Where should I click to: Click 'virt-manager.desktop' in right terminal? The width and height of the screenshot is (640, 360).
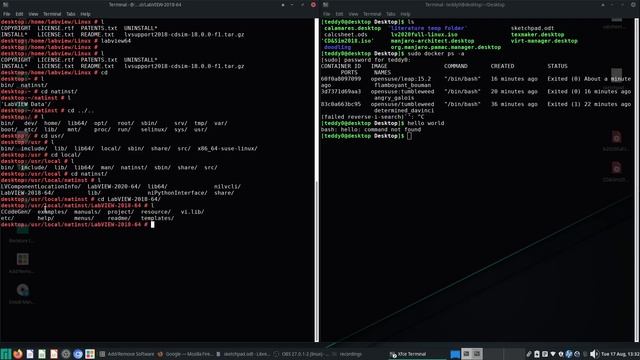pos(544,41)
